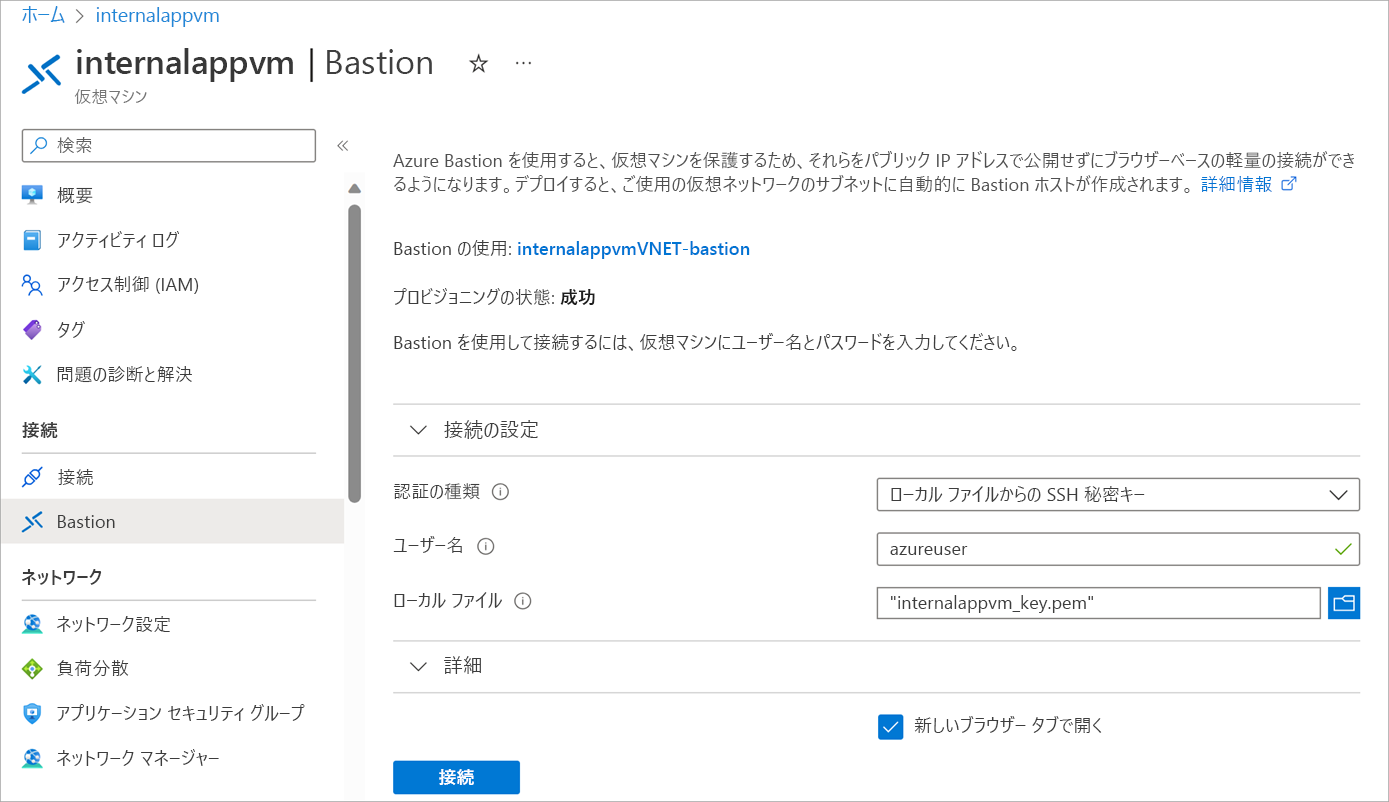This screenshot has height=802, width=1389.
Task: Click the ネットワーク section heading
Action: point(62,577)
